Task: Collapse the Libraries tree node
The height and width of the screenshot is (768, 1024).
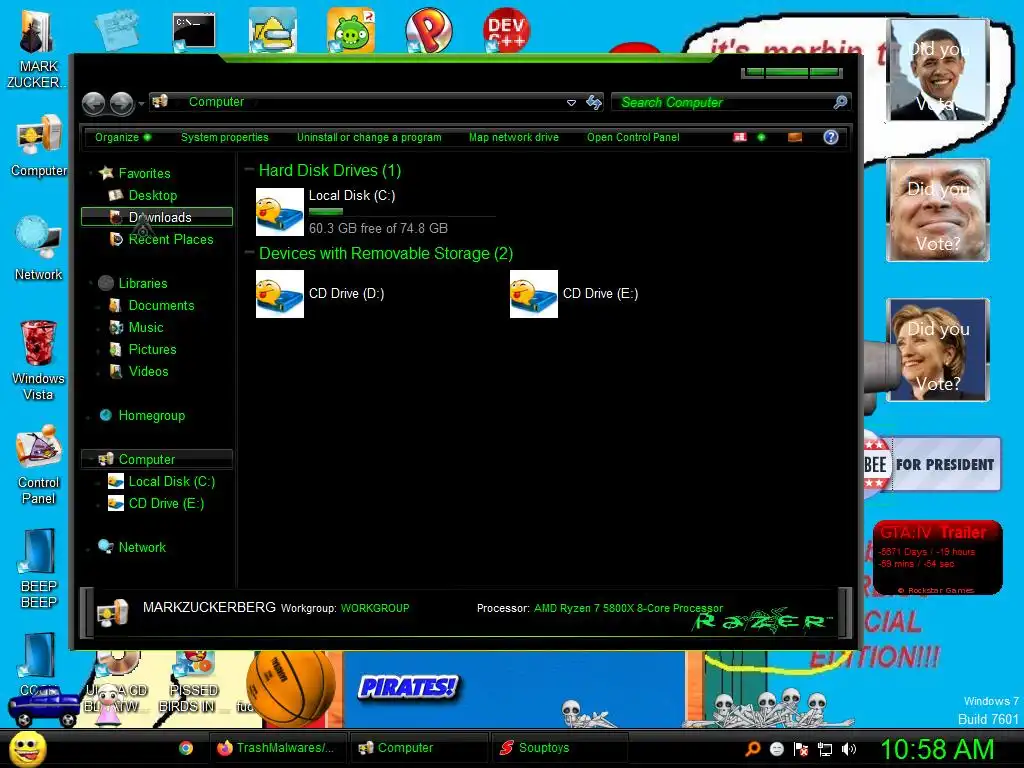Action: [90, 283]
